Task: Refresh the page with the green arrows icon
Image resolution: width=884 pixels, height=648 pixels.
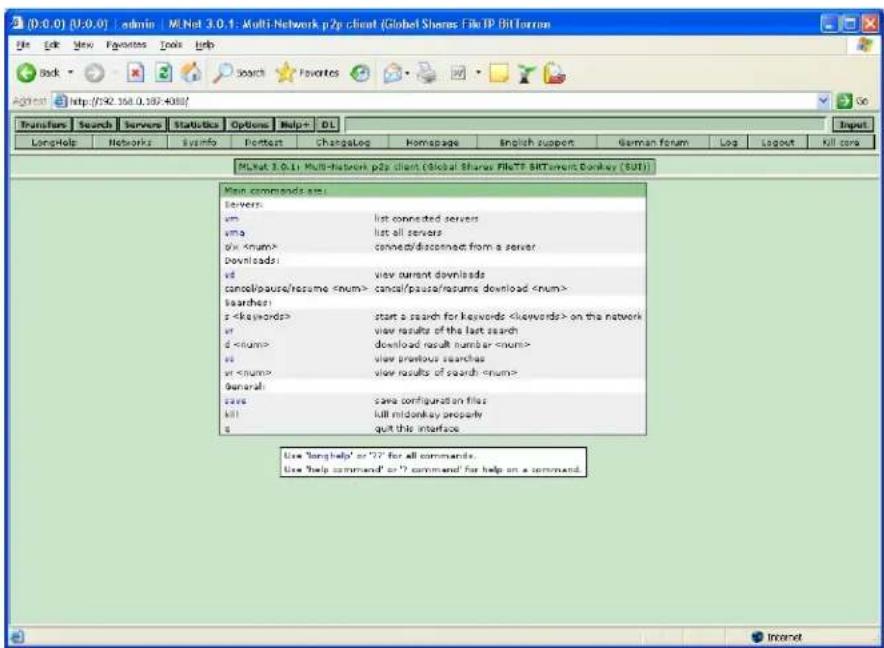Action: 163,73
